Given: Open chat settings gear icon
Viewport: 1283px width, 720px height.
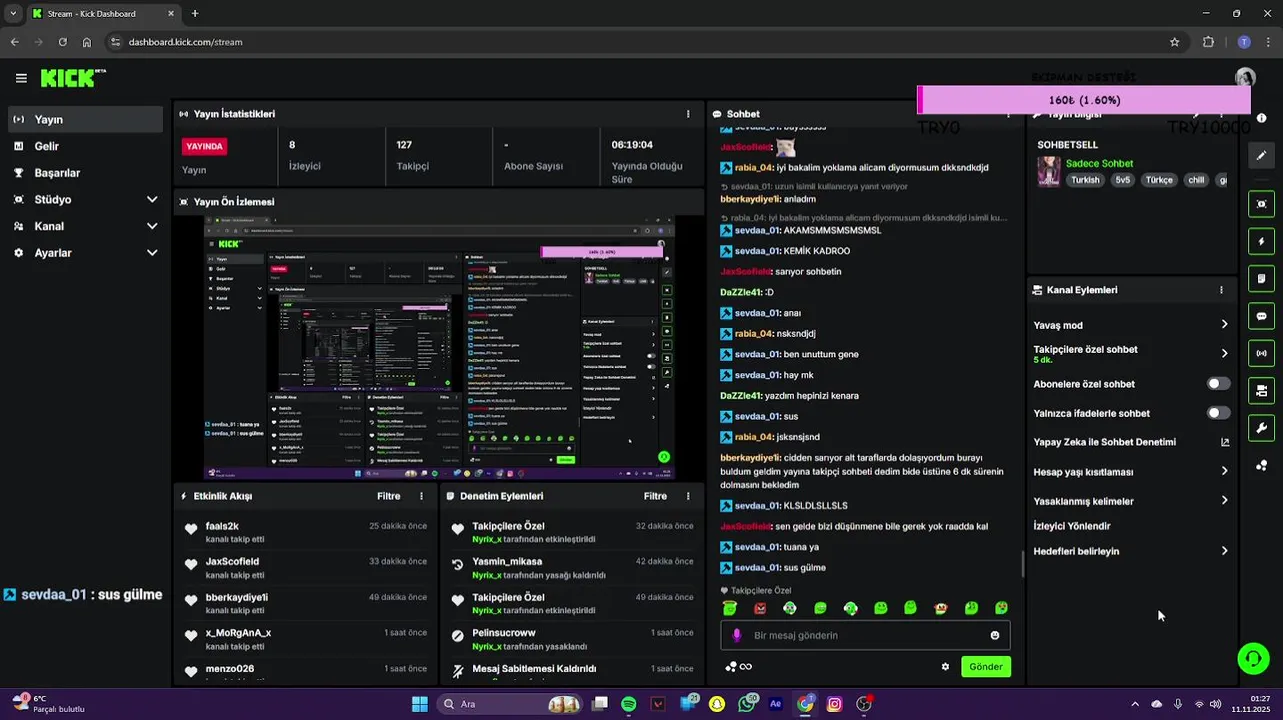Looking at the screenshot, I should coord(945,667).
